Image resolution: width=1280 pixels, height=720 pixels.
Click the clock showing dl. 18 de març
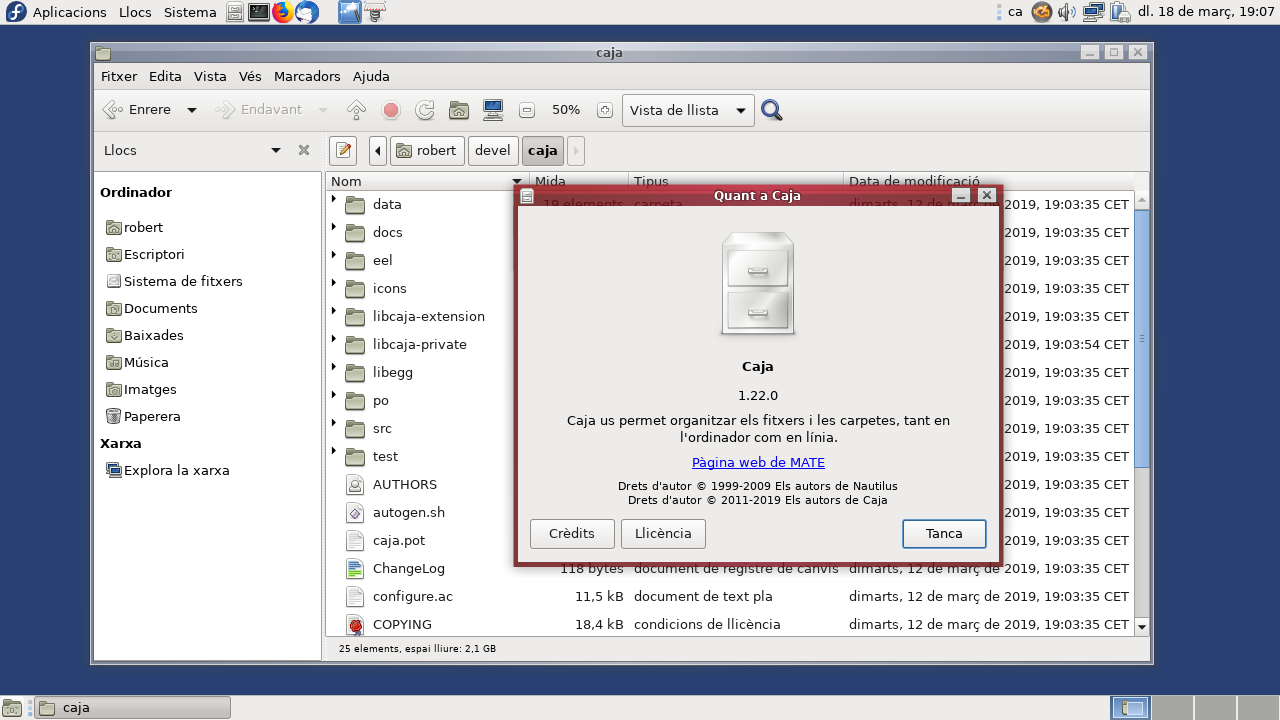pyautogui.click(x=1206, y=12)
